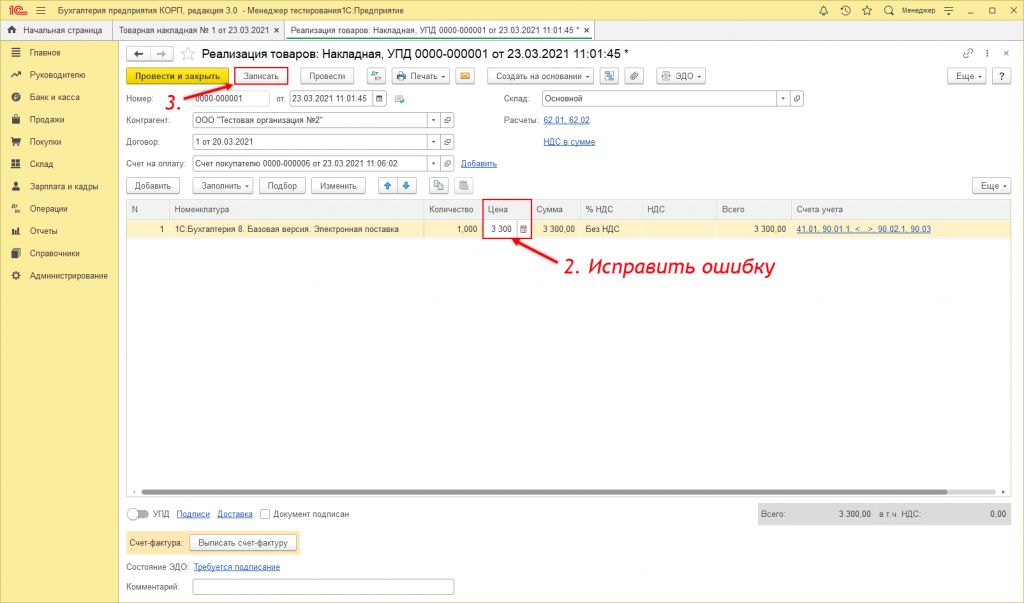Open table Еще menu
This screenshot has width=1024, height=603.
pos(991,186)
